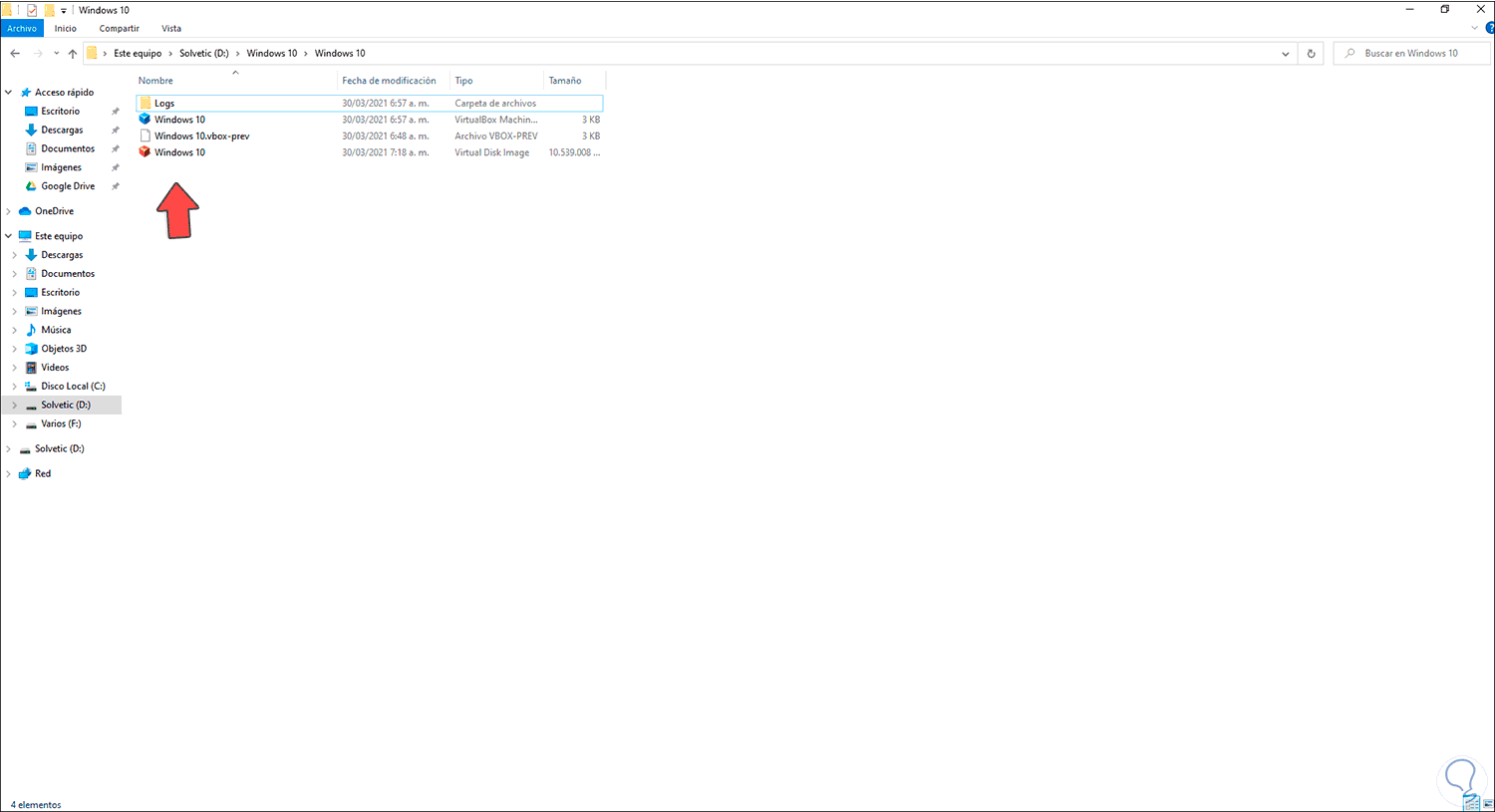Open pinned Descargas under Acceso rápido
1495x812 pixels.
coord(62,131)
